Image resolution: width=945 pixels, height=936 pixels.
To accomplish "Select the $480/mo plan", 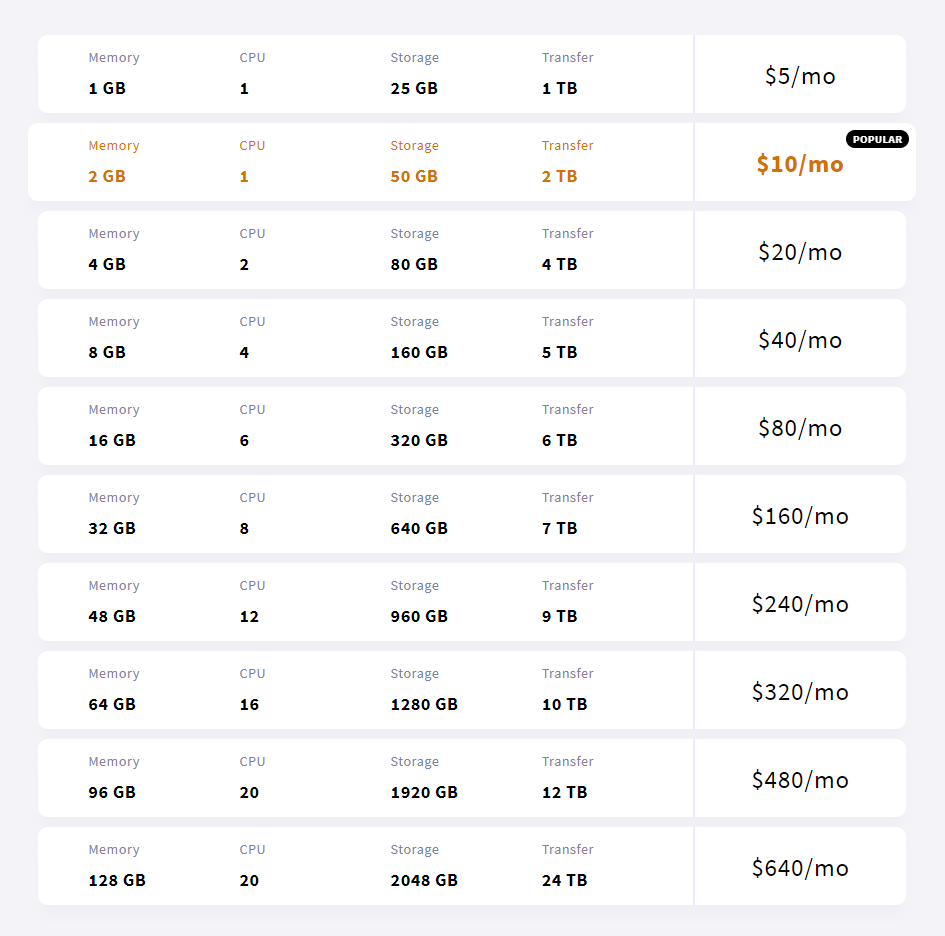I will point(800,780).
